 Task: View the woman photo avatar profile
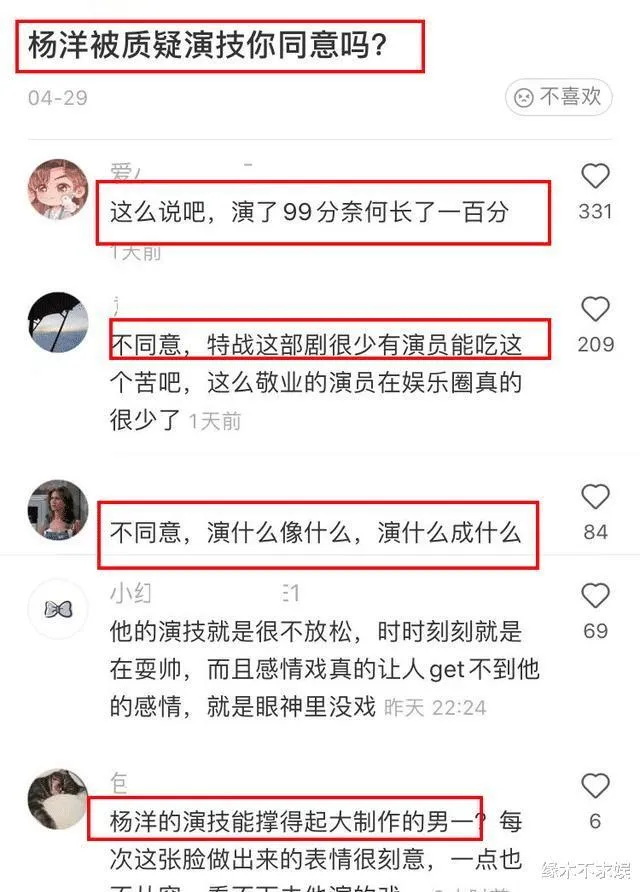(x=58, y=510)
